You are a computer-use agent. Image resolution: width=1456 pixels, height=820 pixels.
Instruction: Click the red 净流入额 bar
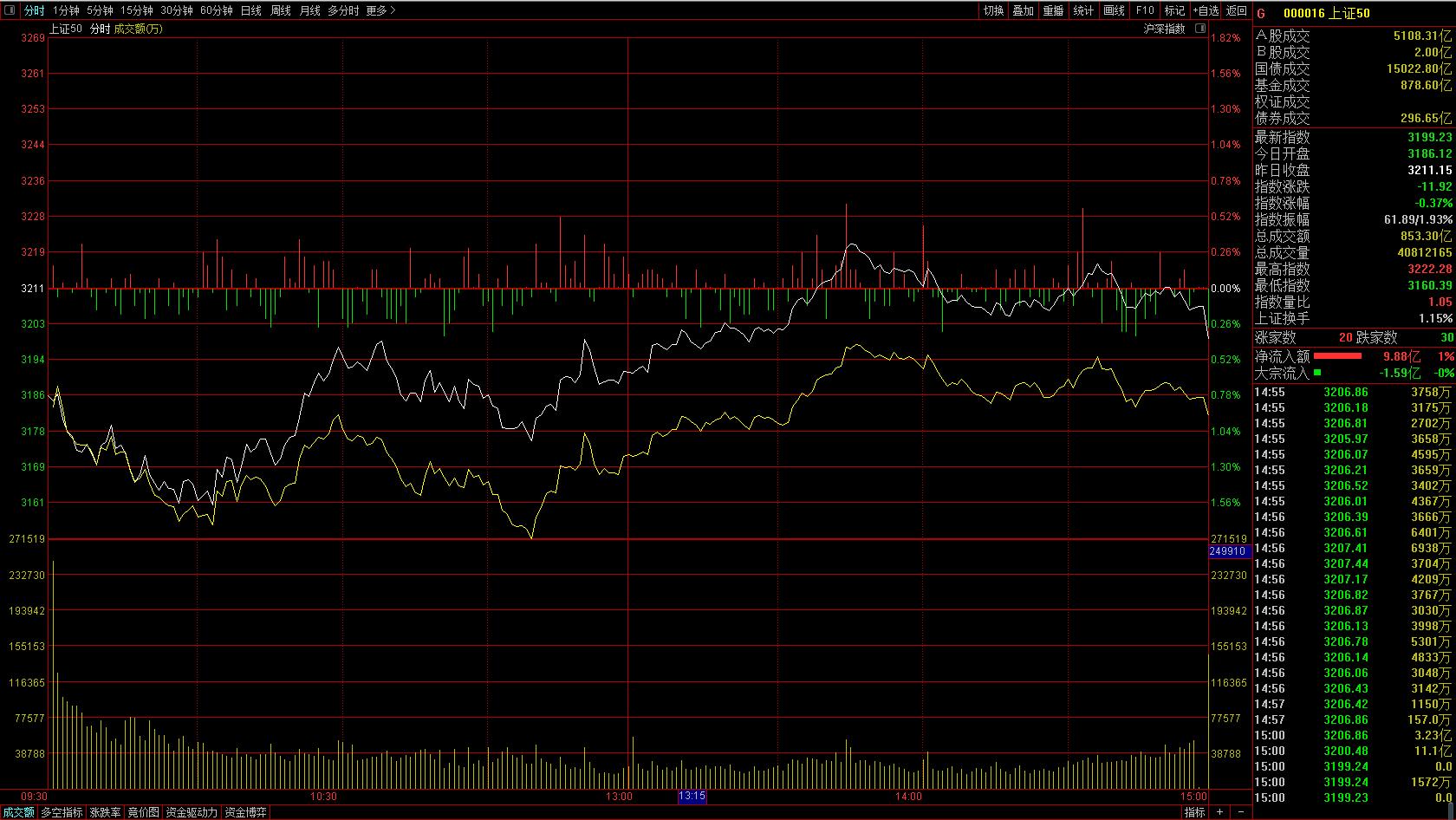1337,355
